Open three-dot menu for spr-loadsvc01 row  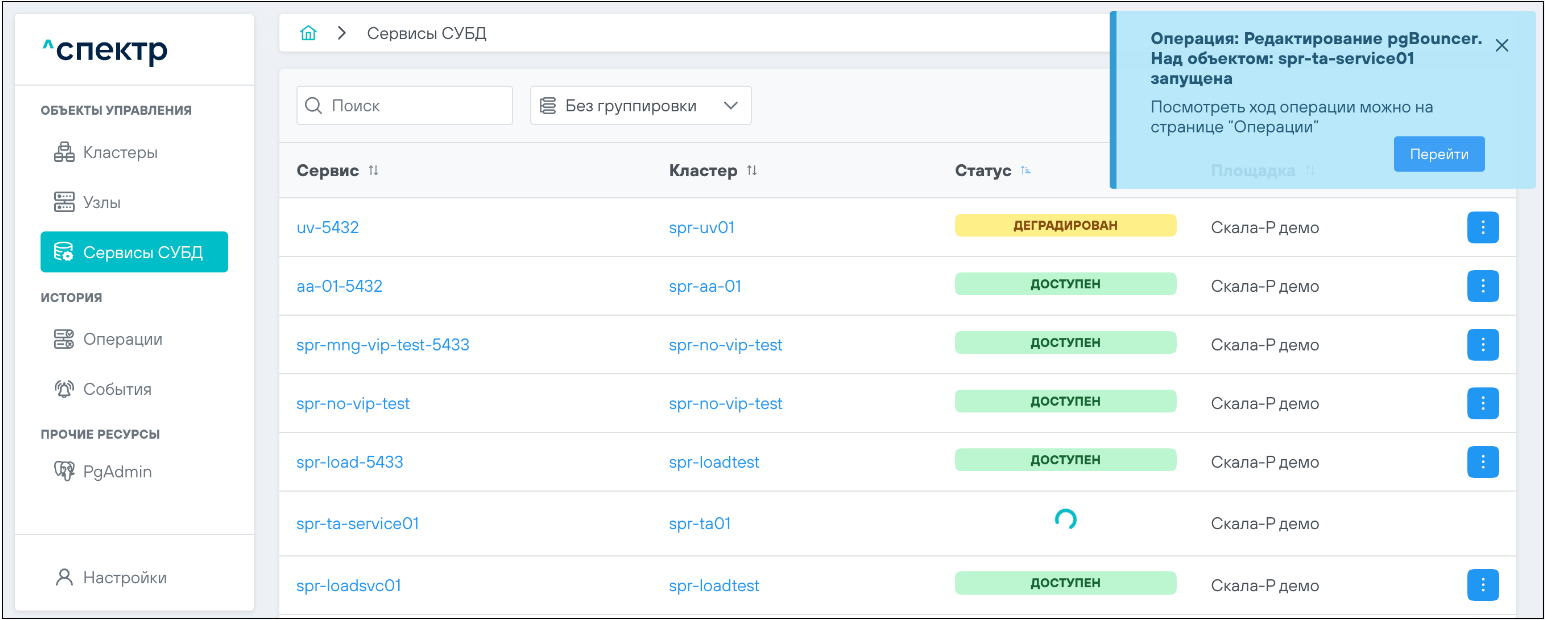click(x=1482, y=585)
